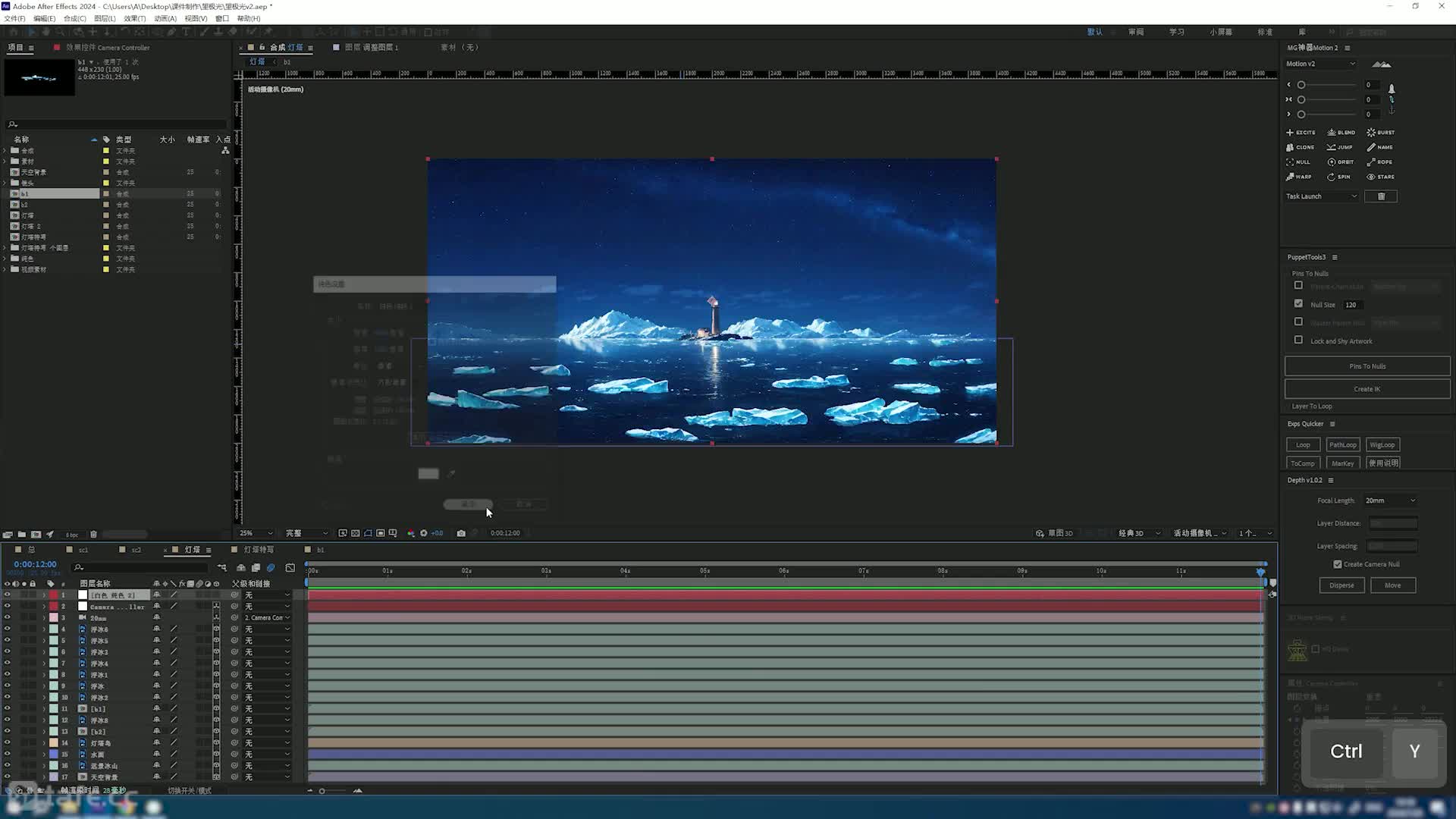This screenshot has height=819, width=1456.
Task: Take a snapshot with the camera icon
Action: (461, 534)
